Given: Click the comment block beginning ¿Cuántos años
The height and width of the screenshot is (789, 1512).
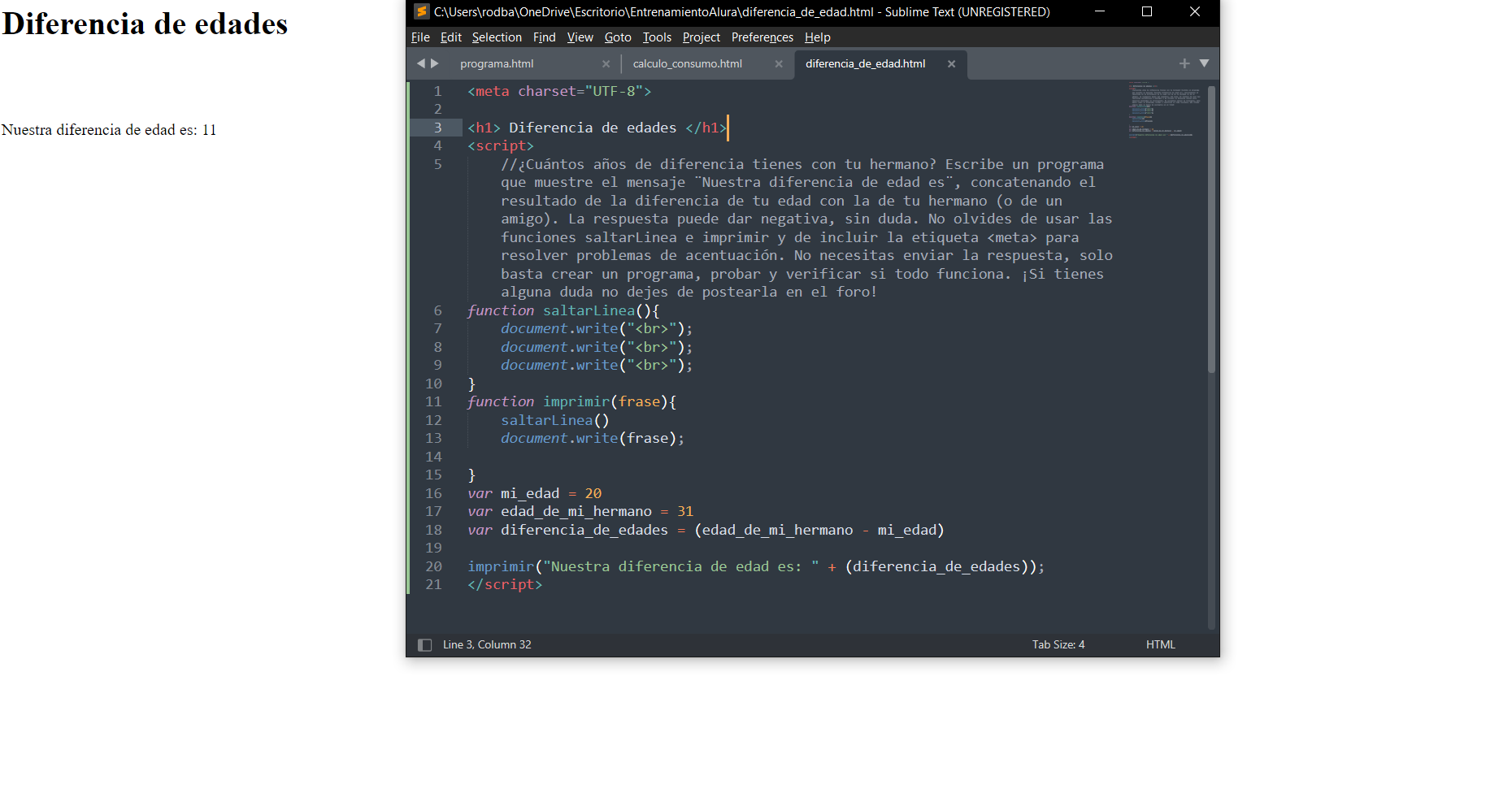Looking at the screenshot, I should [806, 228].
